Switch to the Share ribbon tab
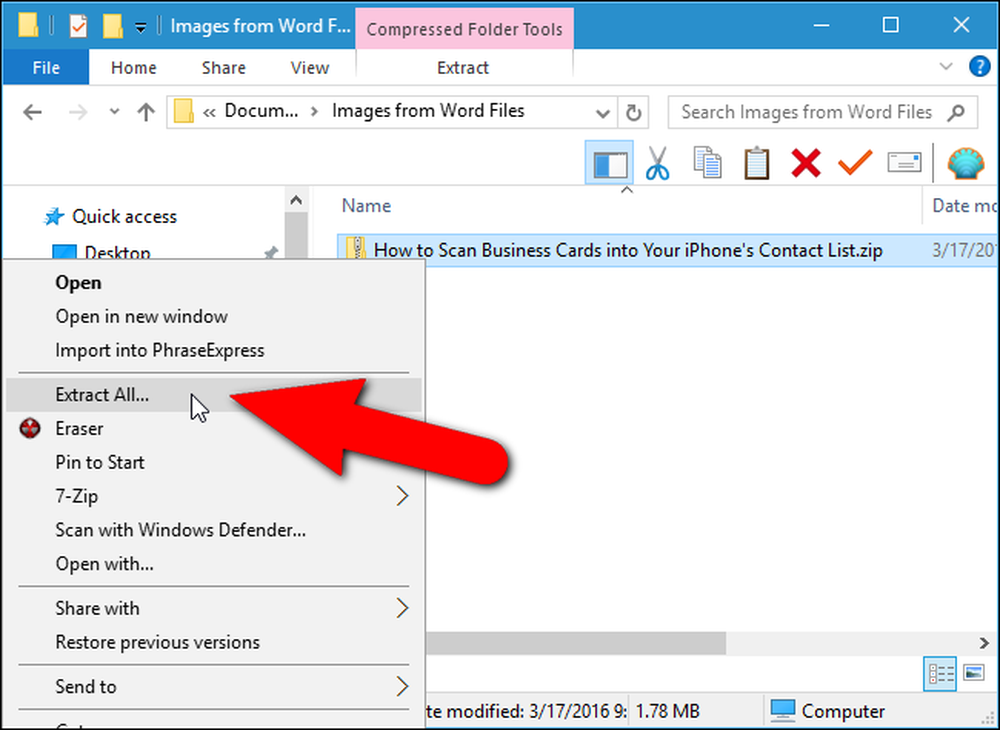The height and width of the screenshot is (730, 1000). coord(223,68)
